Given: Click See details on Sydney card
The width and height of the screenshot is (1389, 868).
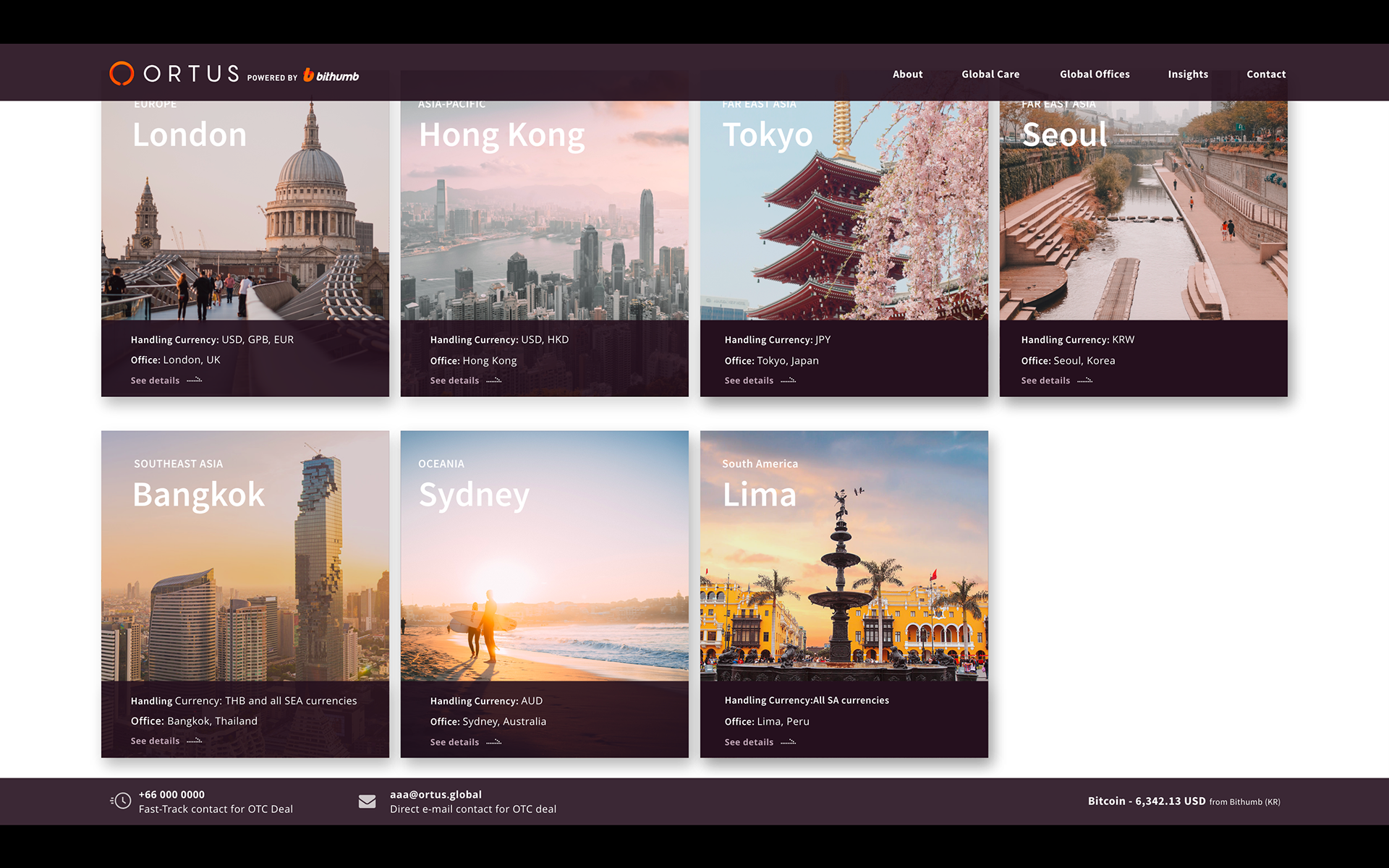Looking at the screenshot, I should click(x=454, y=742).
